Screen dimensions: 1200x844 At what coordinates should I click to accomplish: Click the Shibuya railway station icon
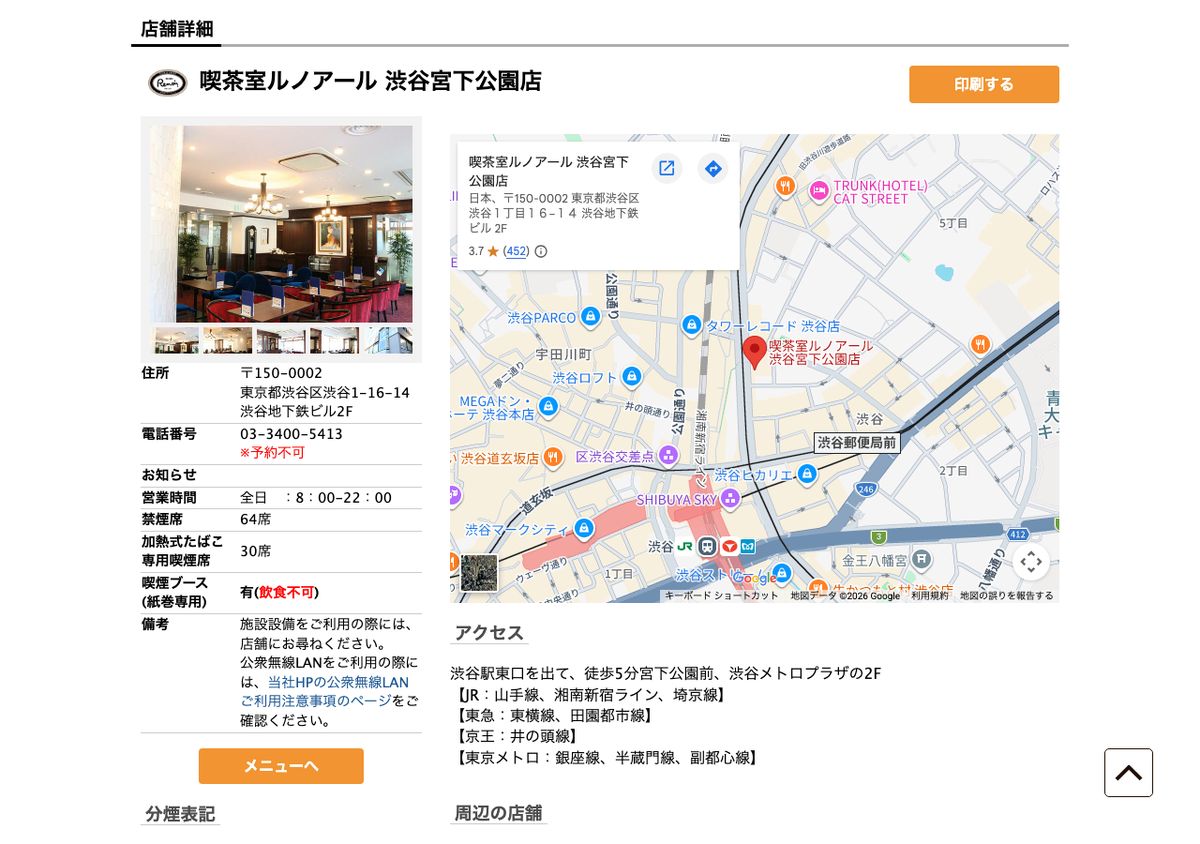(x=707, y=546)
